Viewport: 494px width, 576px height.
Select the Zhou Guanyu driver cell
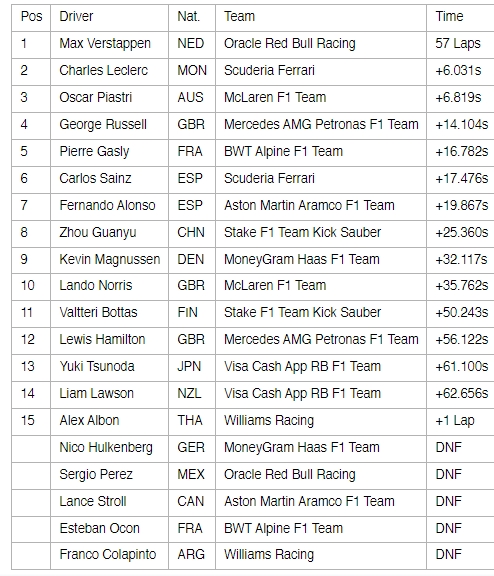point(109,234)
